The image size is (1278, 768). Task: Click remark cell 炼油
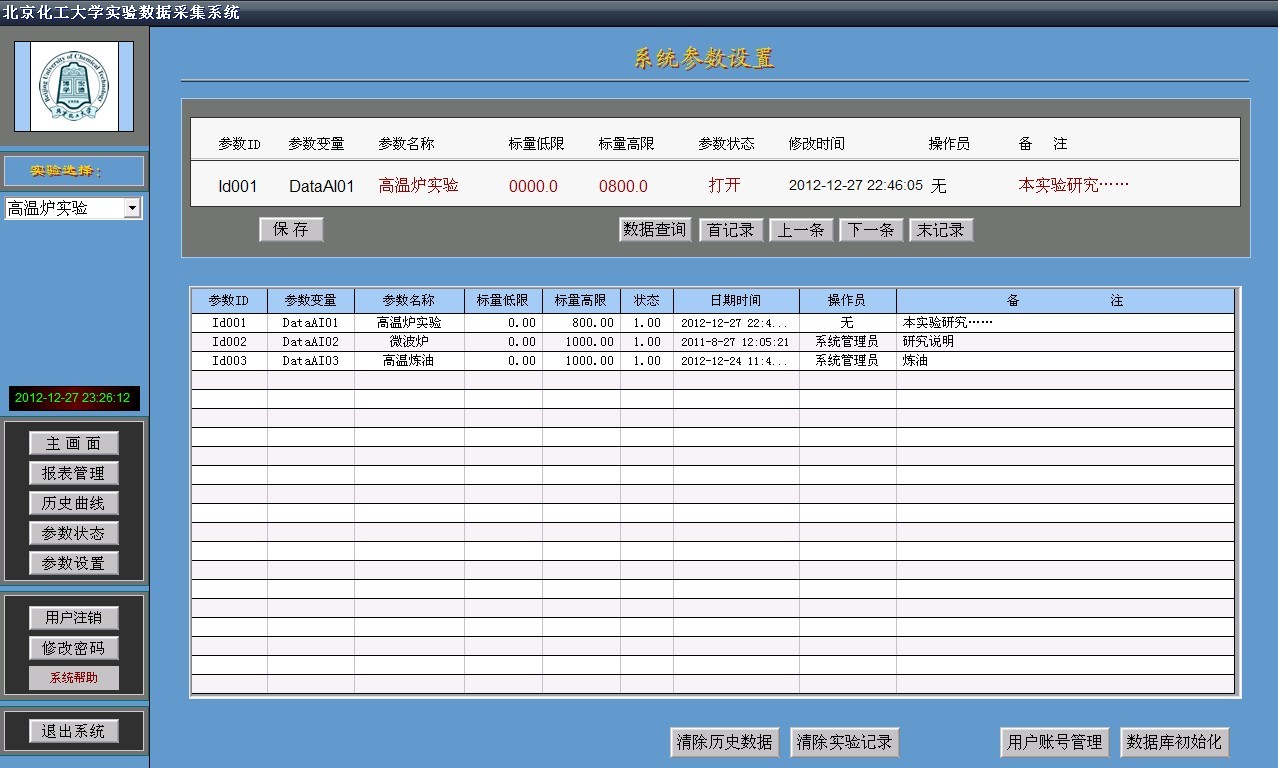click(x=1065, y=361)
